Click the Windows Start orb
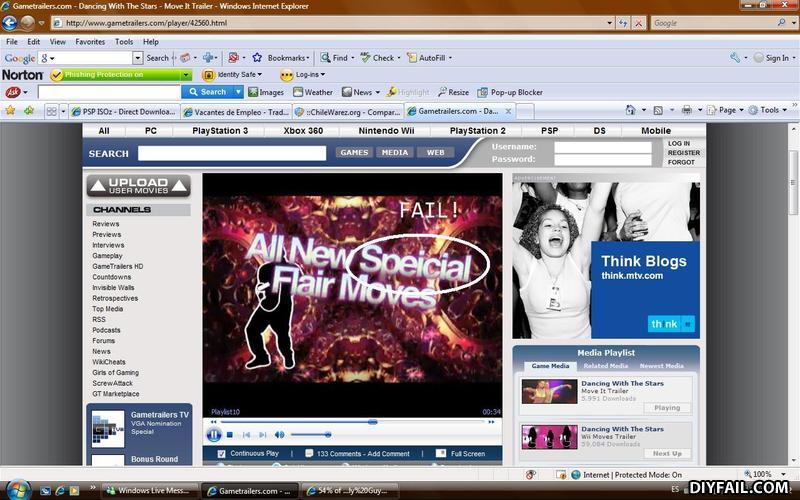The width and height of the screenshot is (800, 500). [x=18, y=490]
